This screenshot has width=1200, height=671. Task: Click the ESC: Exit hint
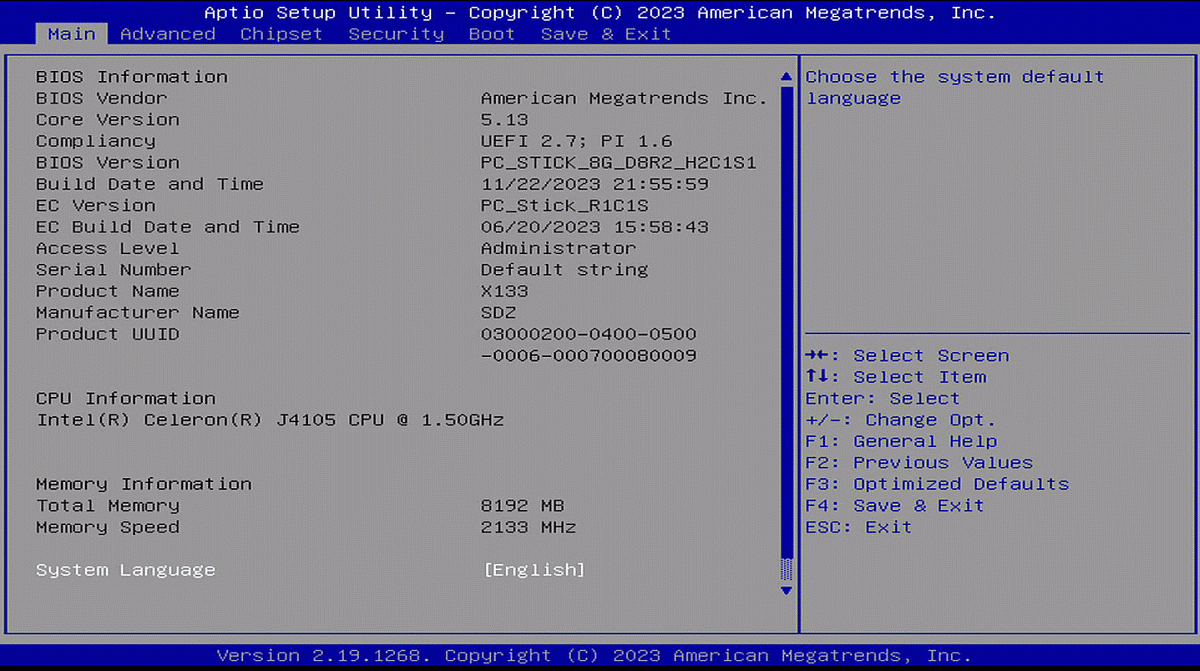coord(858,527)
